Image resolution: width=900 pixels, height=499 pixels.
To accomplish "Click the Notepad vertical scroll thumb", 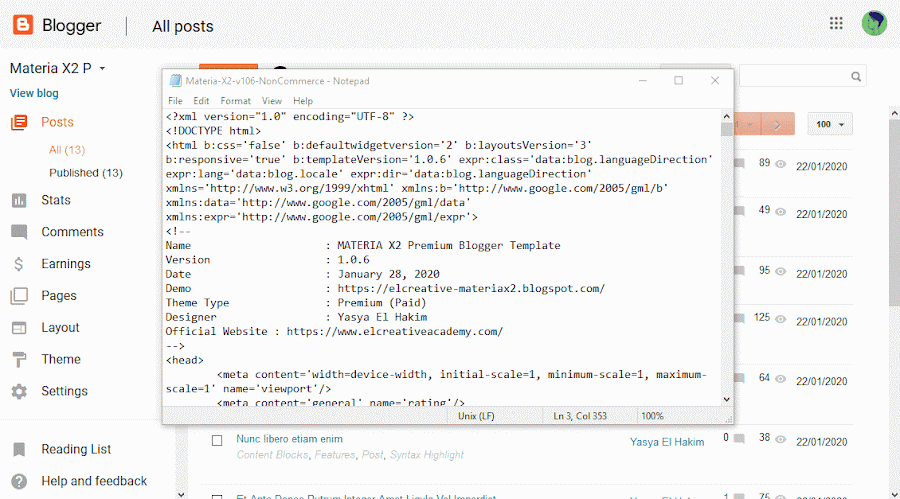I will tap(727, 129).
